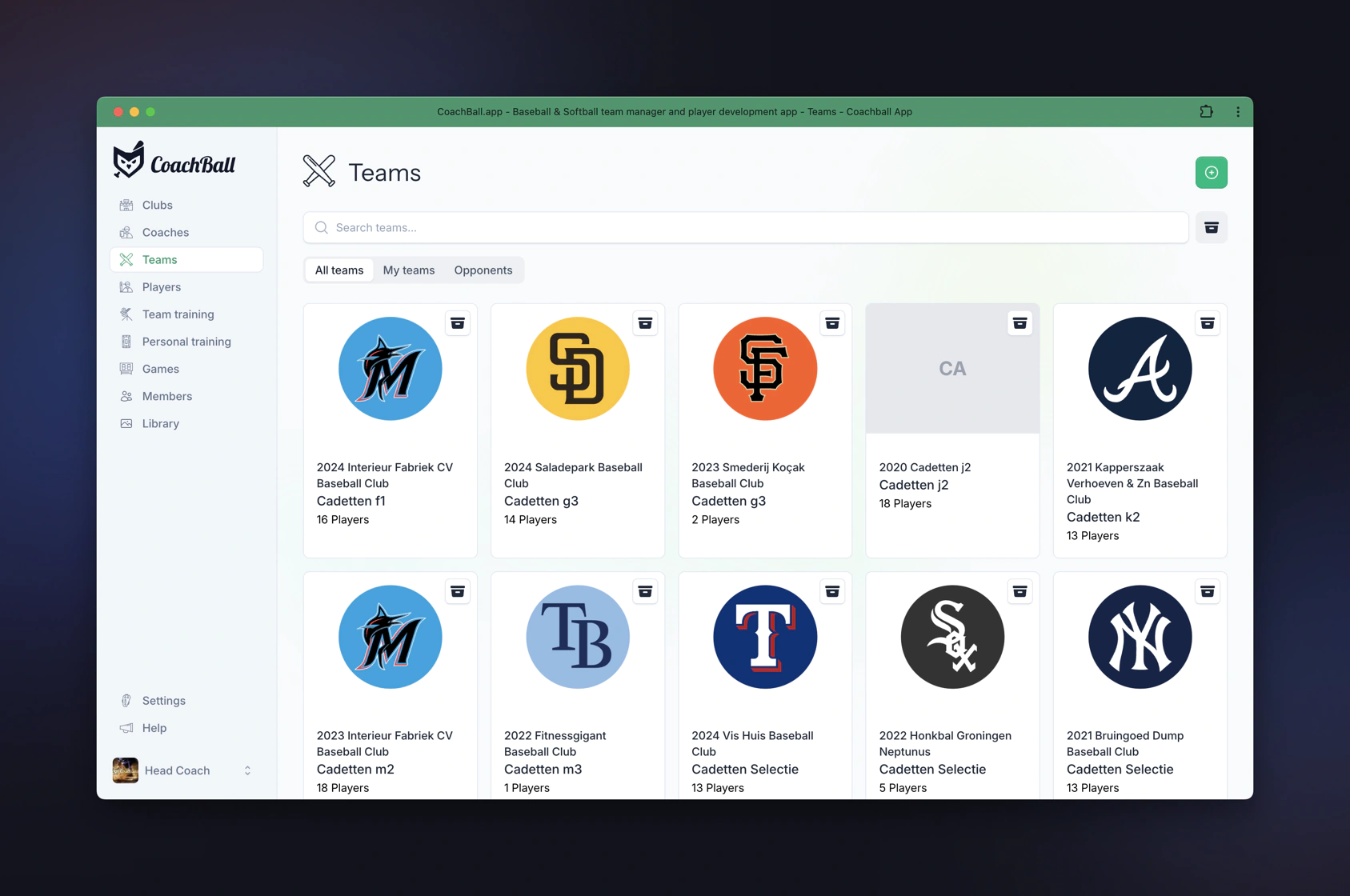
Task: Go to the Members page
Action: pos(166,396)
